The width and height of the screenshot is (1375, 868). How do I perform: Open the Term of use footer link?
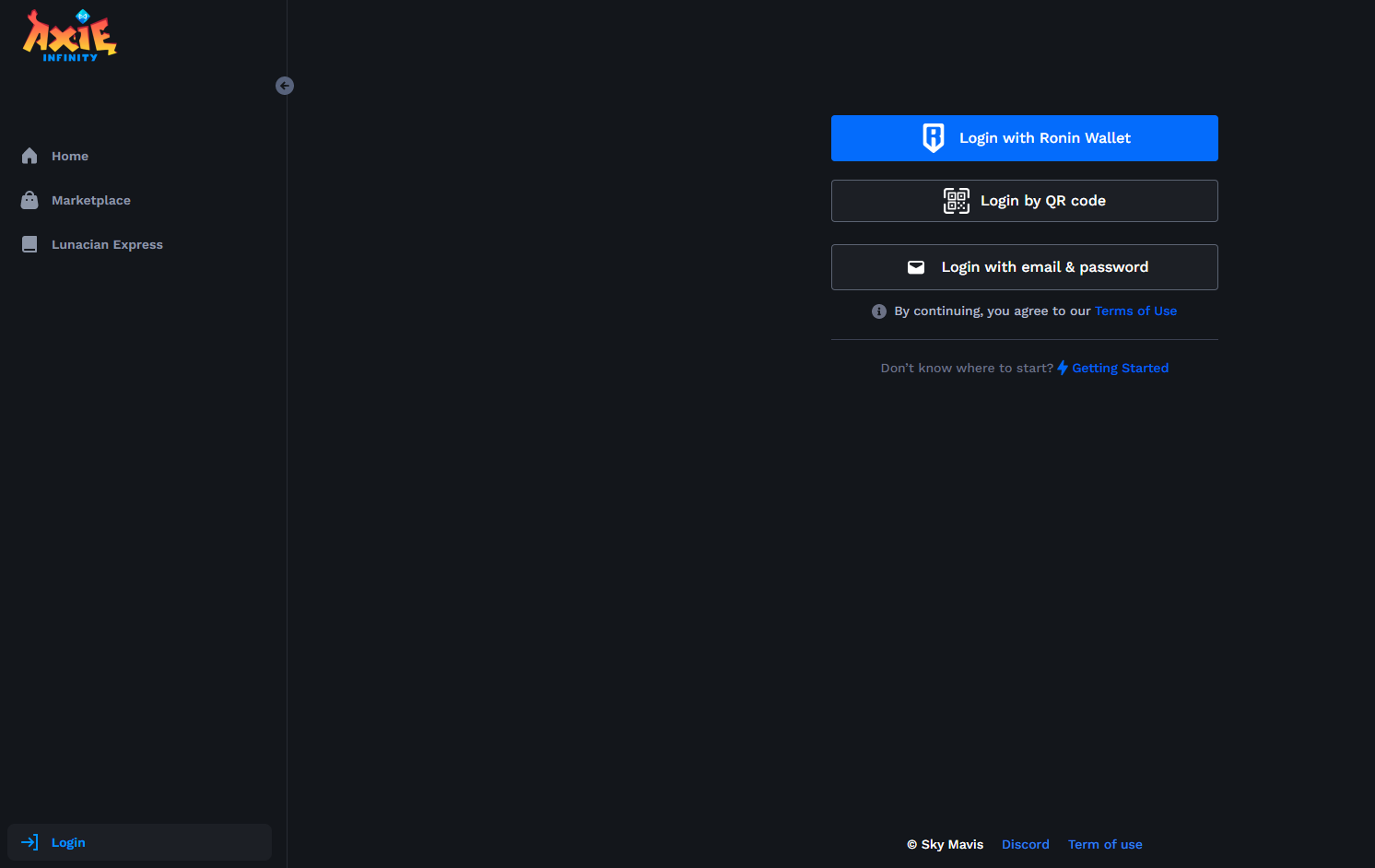(1105, 844)
